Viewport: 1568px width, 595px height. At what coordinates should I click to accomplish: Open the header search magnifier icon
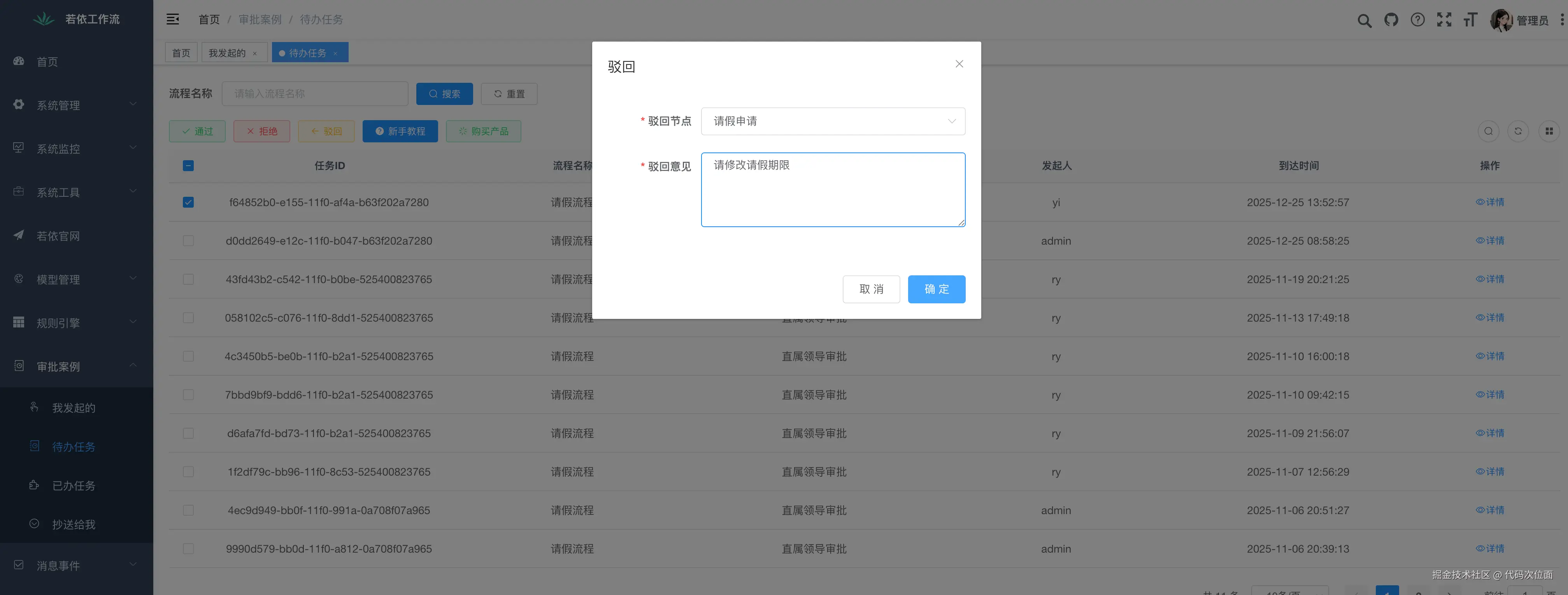point(1364,21)
